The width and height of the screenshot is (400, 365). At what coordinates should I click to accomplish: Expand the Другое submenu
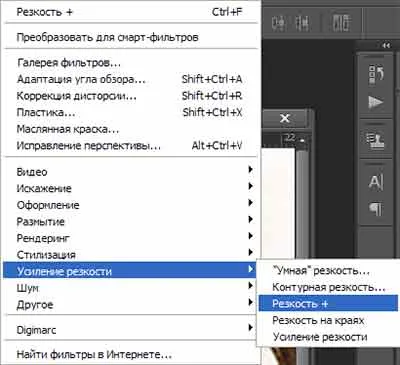[130, 304]
